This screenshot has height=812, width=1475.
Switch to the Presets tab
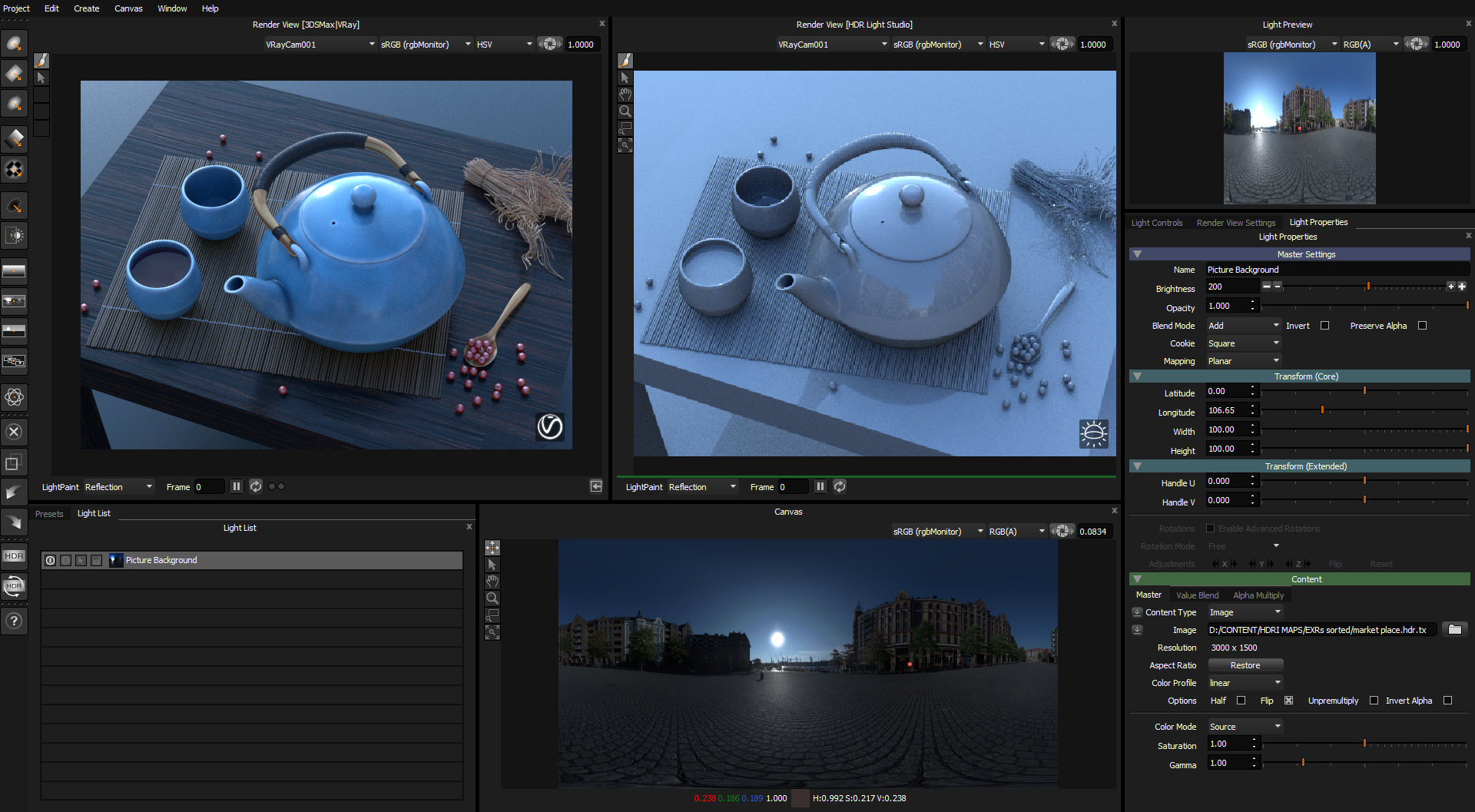(49, 514)
